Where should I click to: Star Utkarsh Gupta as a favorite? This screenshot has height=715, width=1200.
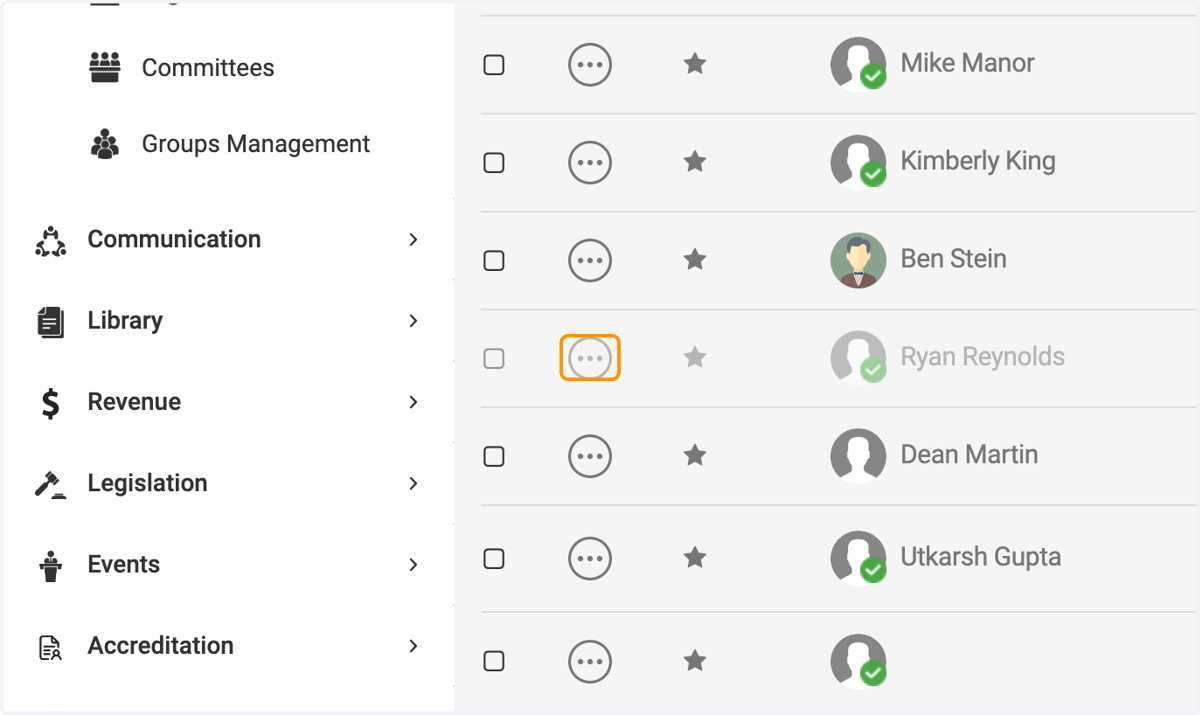coord(695,557)
